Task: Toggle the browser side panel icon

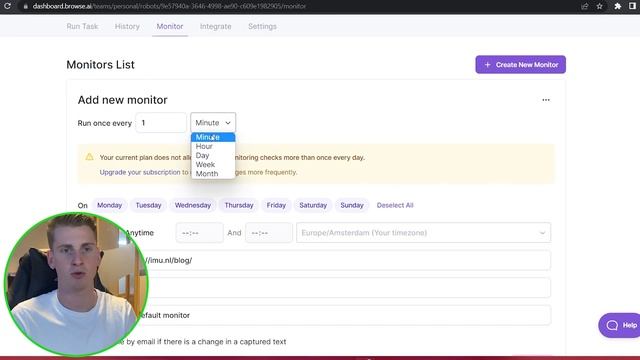Action: tap(633, 6)
